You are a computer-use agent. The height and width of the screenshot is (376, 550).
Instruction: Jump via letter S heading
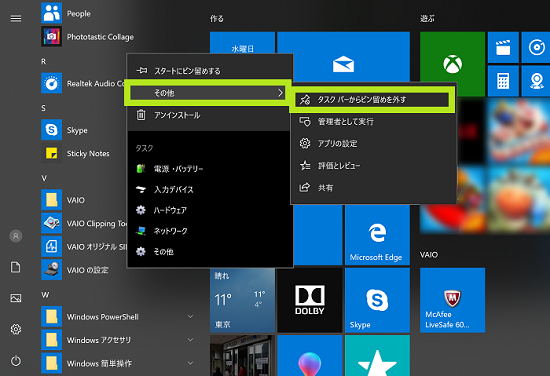[x=43, y=108]
